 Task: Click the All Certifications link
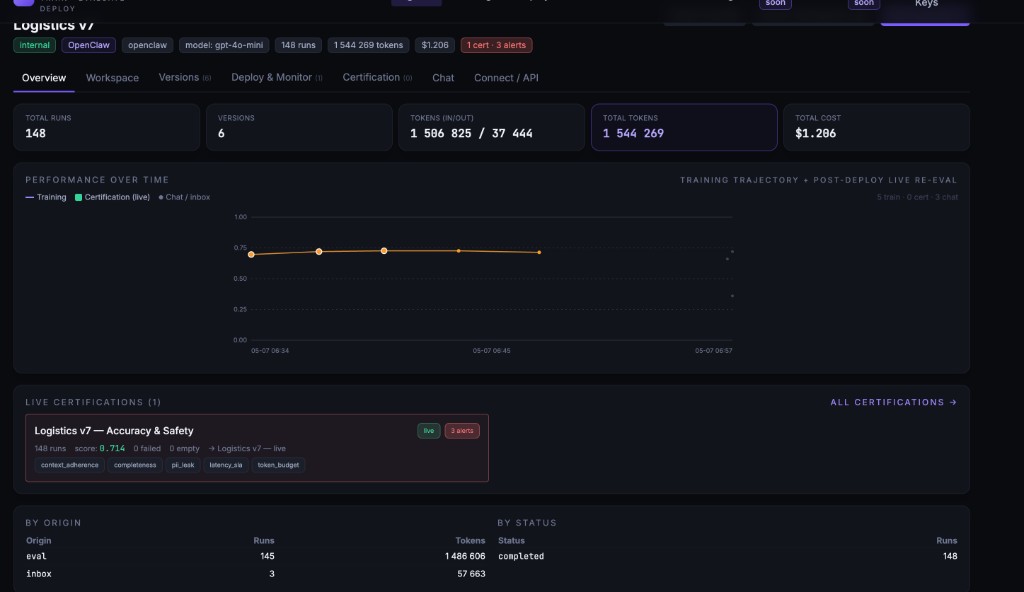(x=893, y=403)
